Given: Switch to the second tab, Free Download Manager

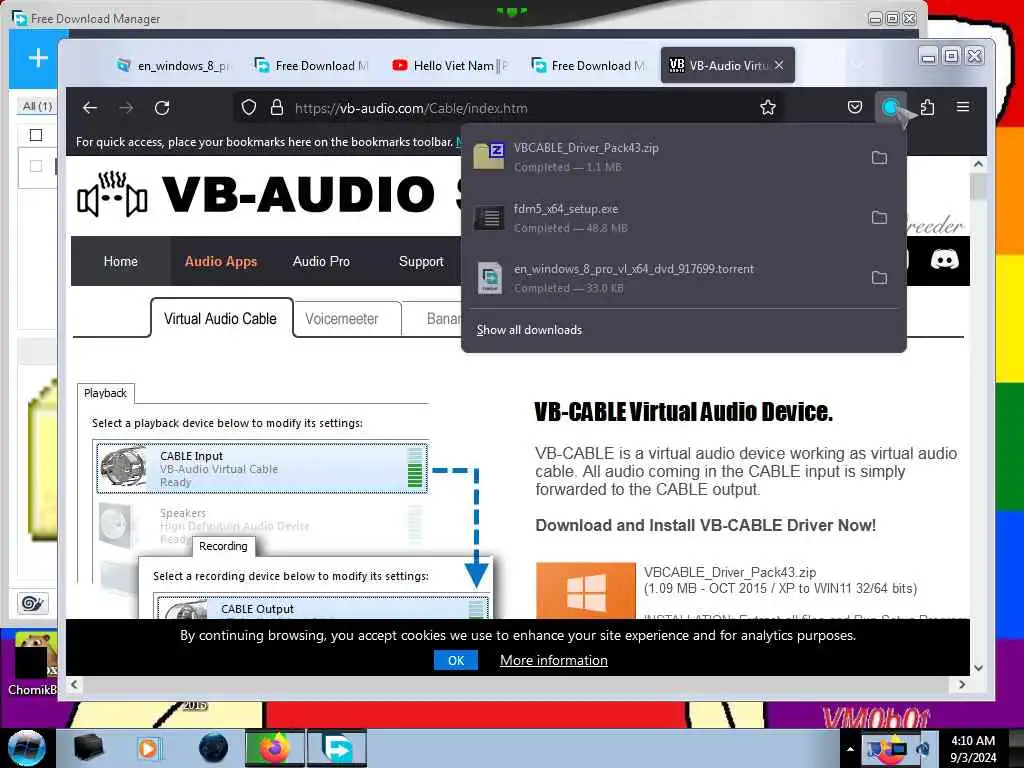Looking at the screenshot, I should [x=312, y=65].
